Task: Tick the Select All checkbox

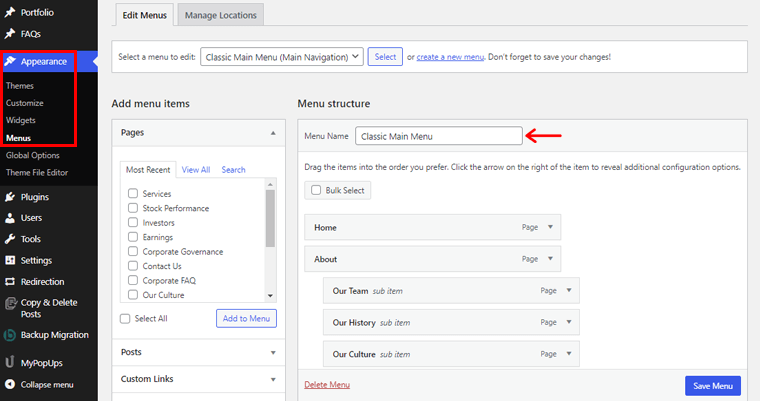Action: click(x=125, y=318)
